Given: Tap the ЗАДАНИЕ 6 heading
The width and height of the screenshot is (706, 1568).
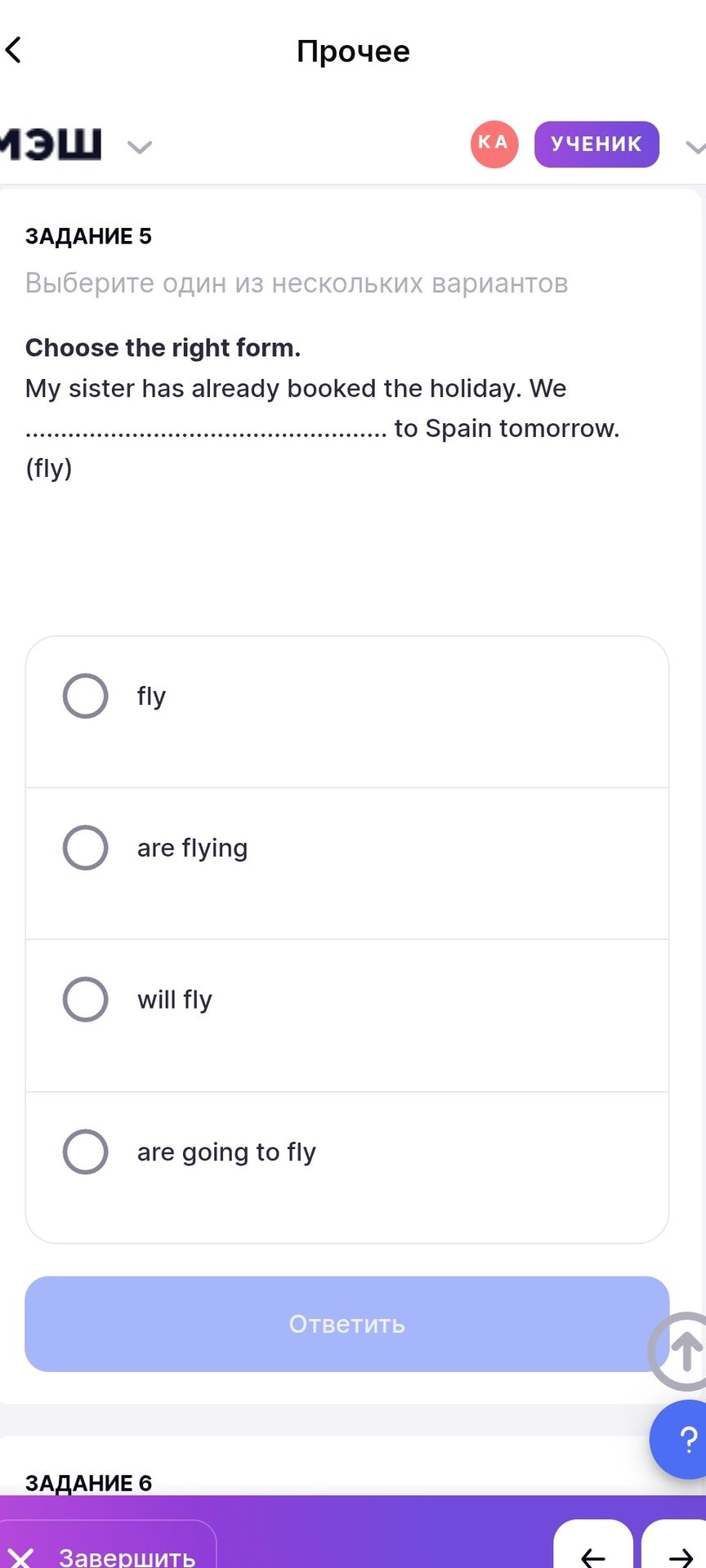Looking at the screenshot, I should (89, 1482).
